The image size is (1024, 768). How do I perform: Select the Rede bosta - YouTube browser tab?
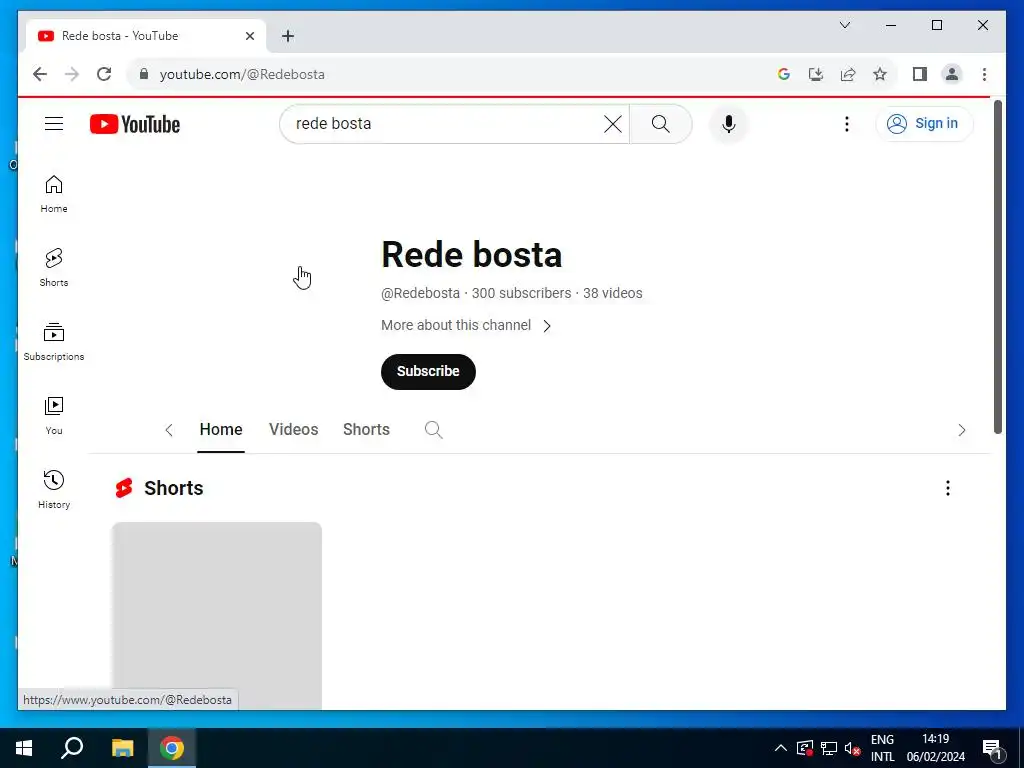coord(146,36)
